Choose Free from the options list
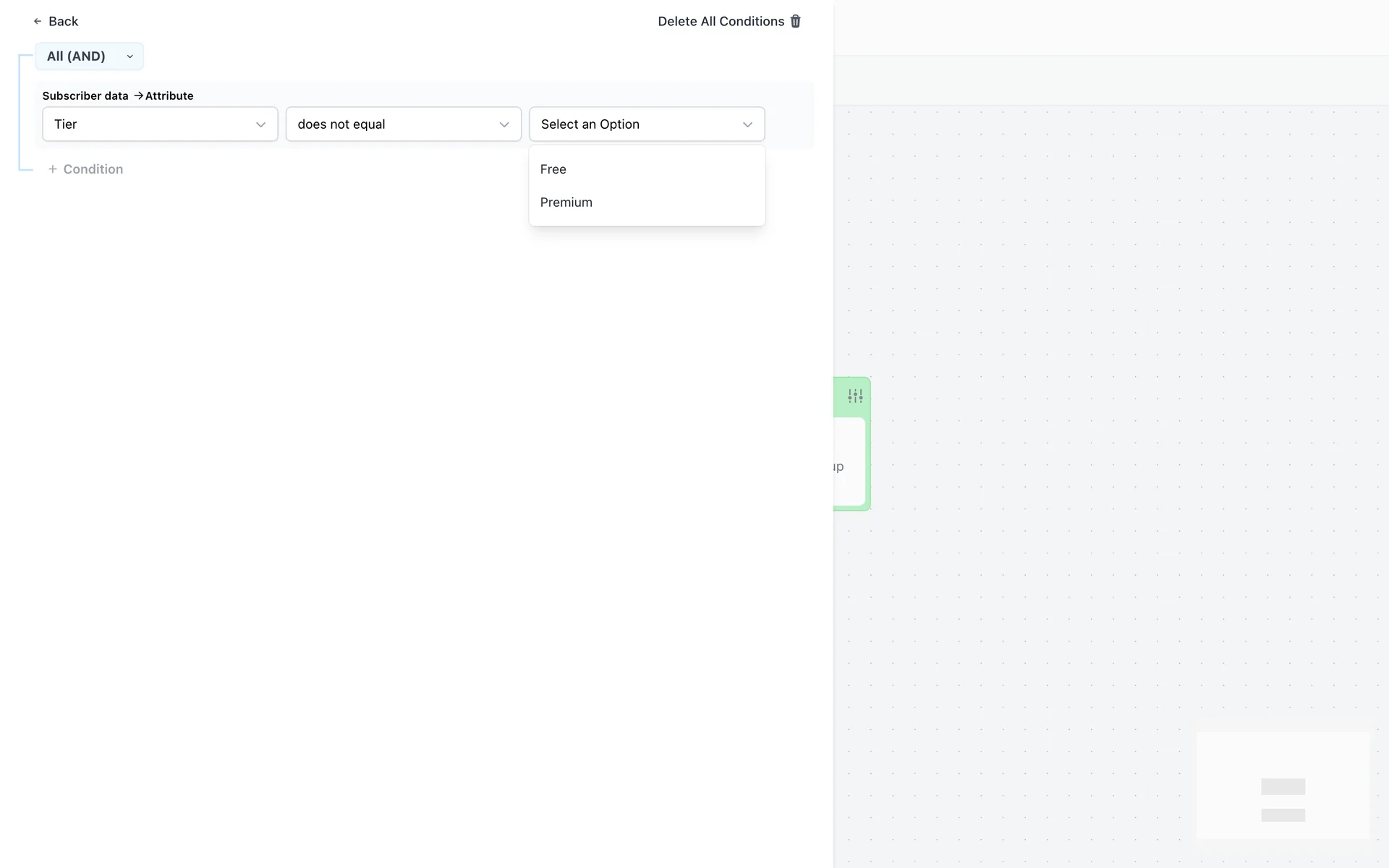 coord(553,169)
